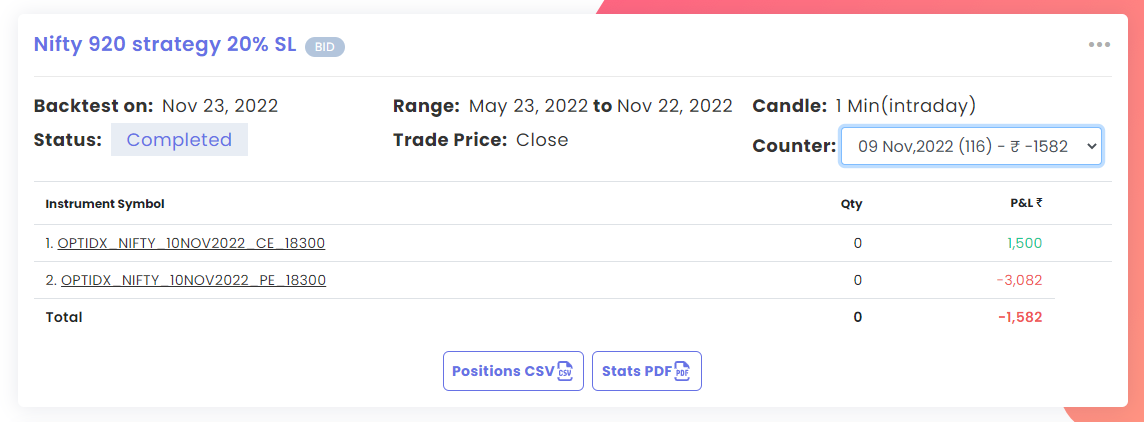Select the red -3,082 loss value

[x=1021, y=280]
